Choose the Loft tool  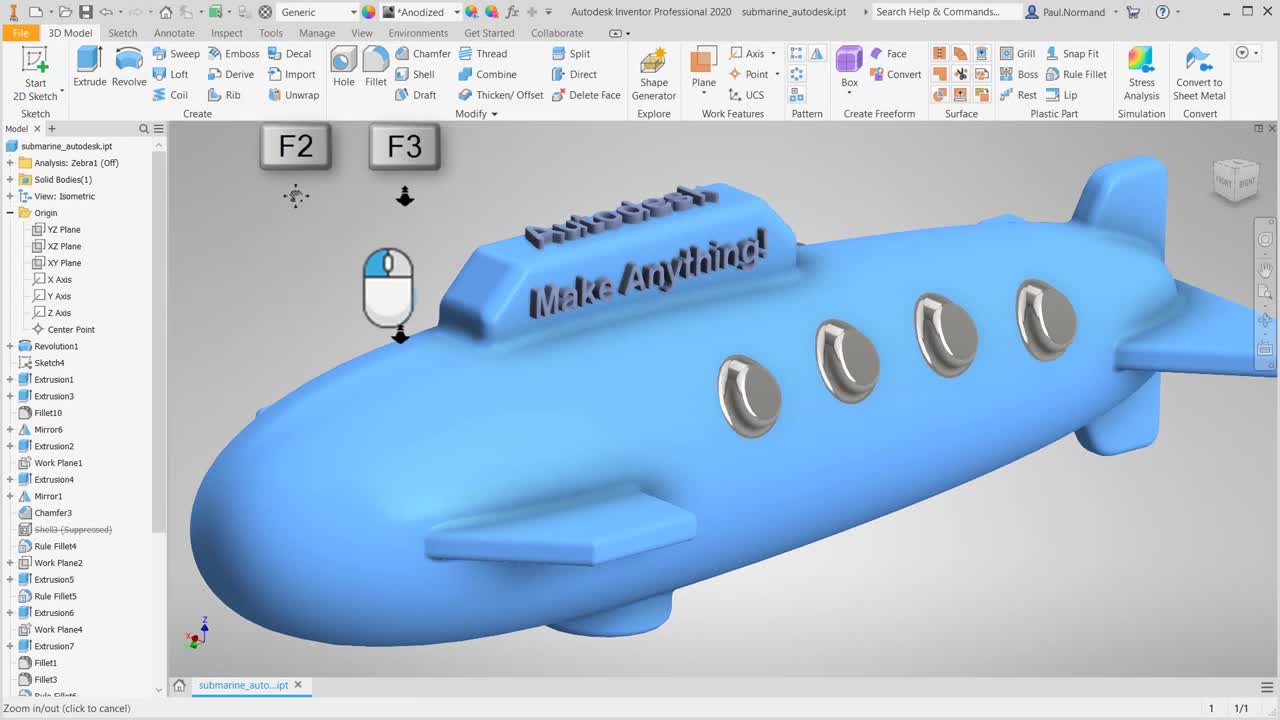coord(171,74)
